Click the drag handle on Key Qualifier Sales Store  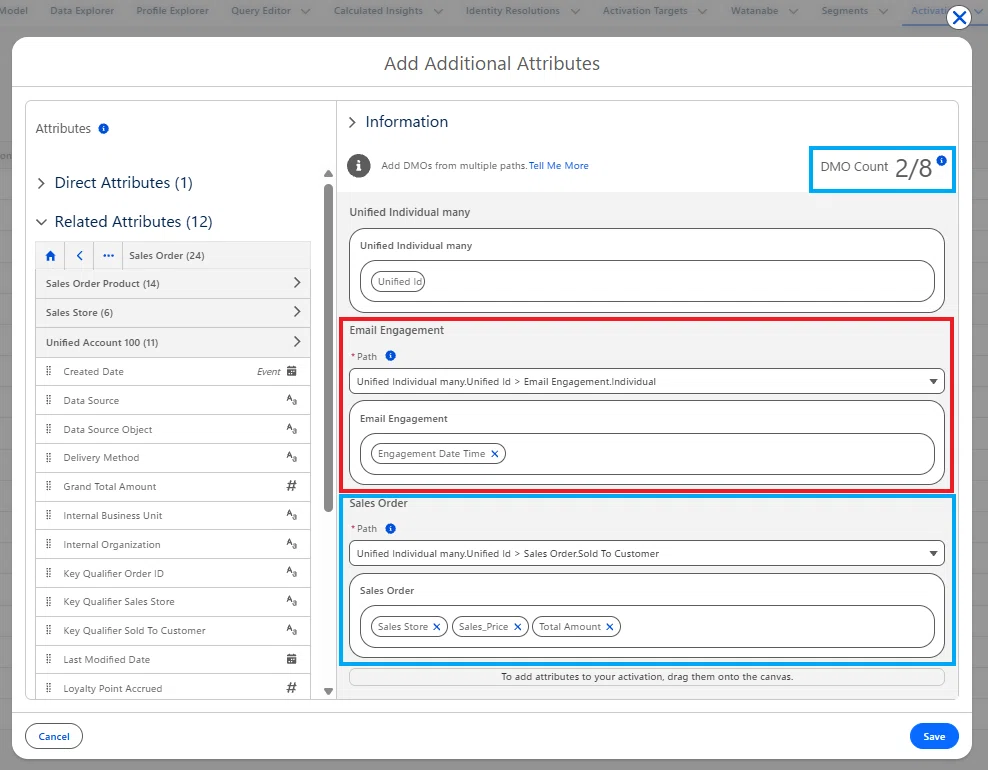[49, 601]
